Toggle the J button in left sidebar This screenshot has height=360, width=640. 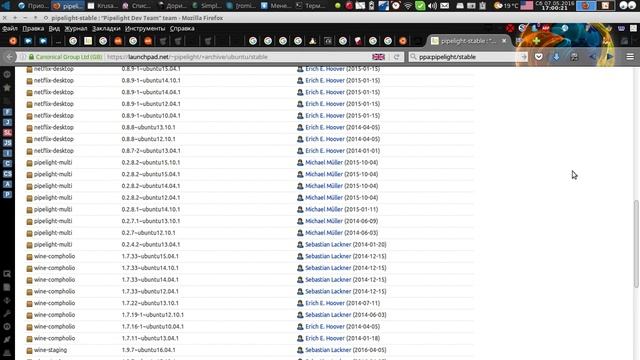pyautogui.click(x=7, y=122)
